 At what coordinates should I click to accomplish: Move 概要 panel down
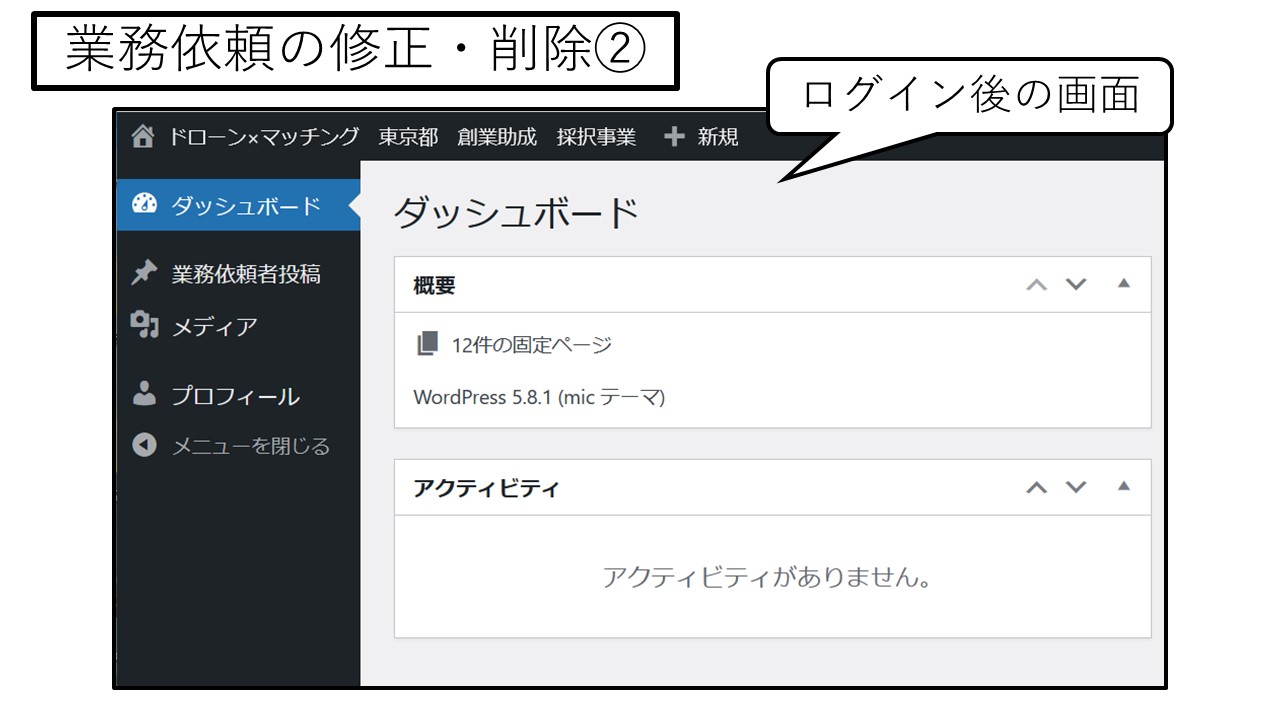pyautogui.click(x=1076, y=284)
